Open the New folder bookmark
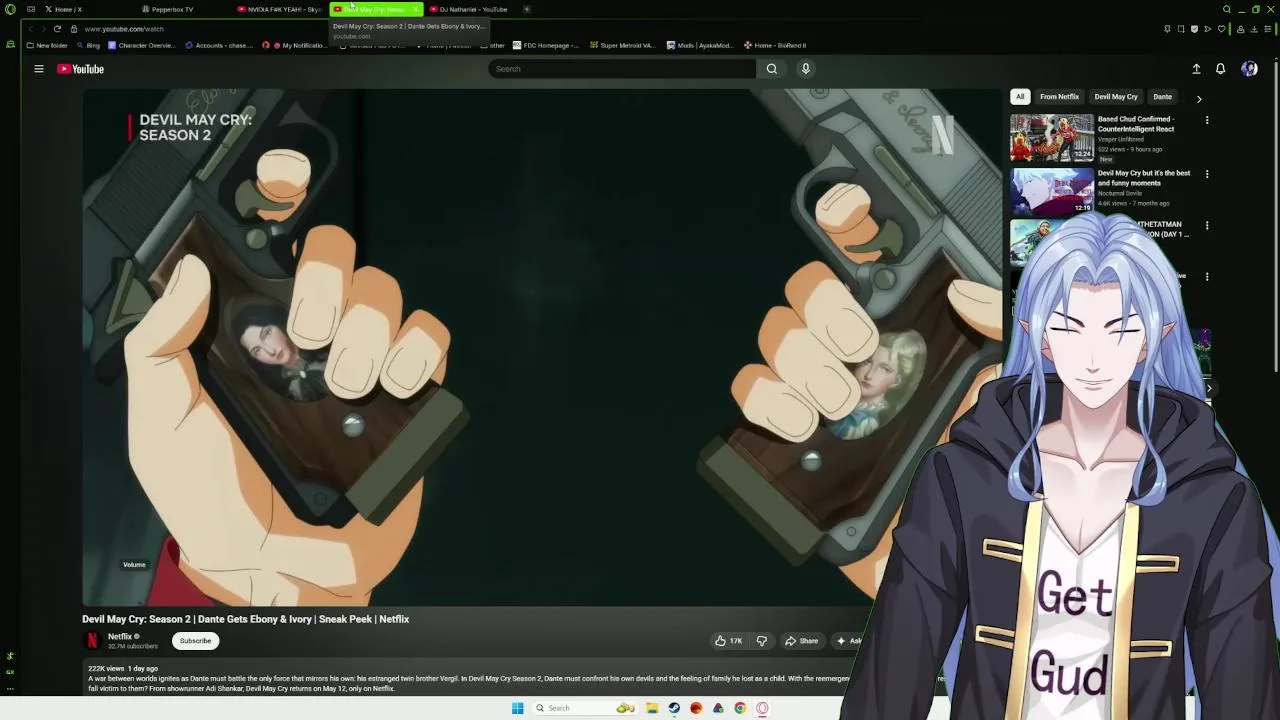The width and height of the screenshot is (1280, 720). 47,45
